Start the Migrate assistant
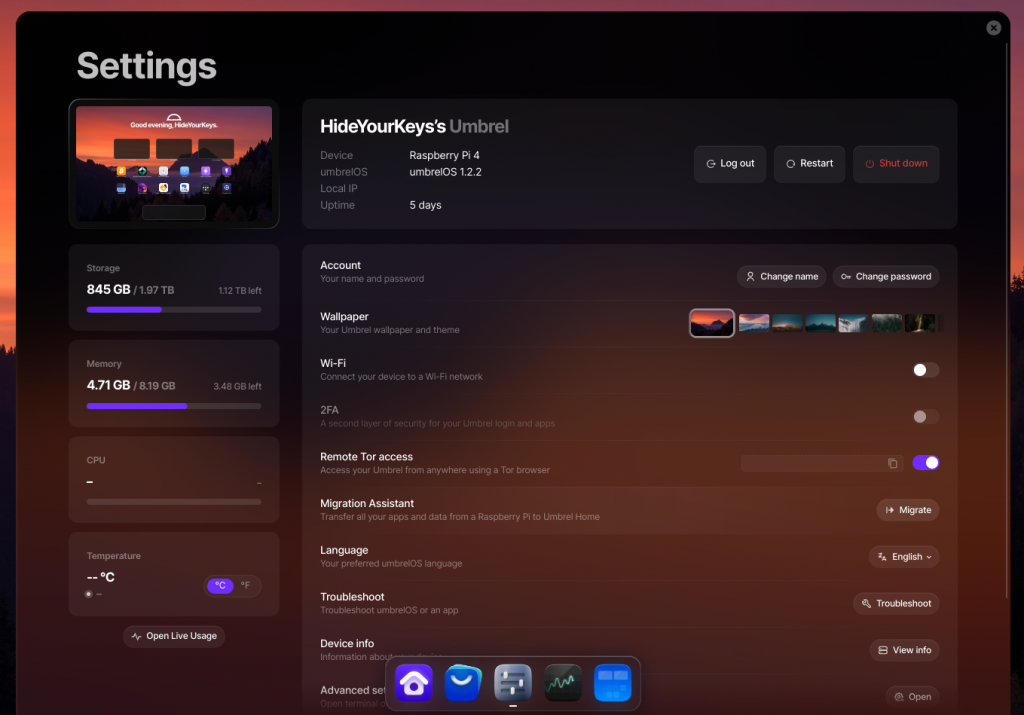Viewport: 1024px width, 715px height. pos(908,510)
